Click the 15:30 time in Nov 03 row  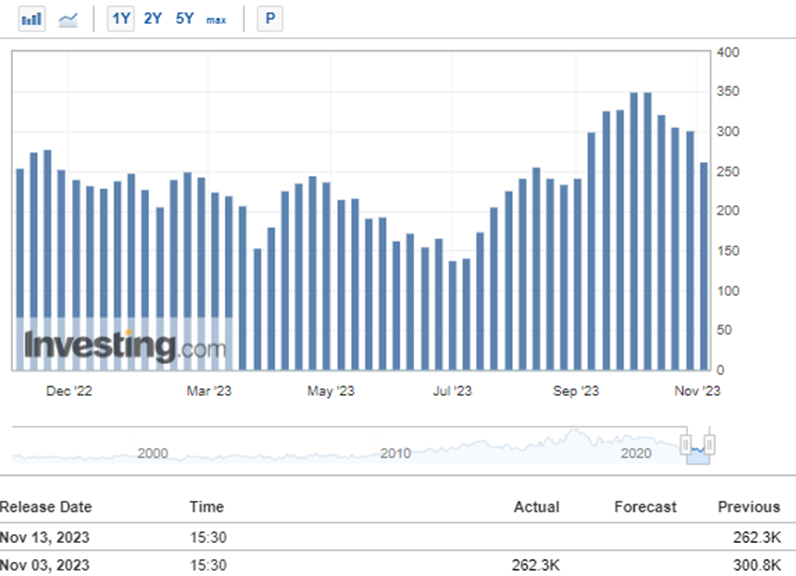(x=208, y=565)
